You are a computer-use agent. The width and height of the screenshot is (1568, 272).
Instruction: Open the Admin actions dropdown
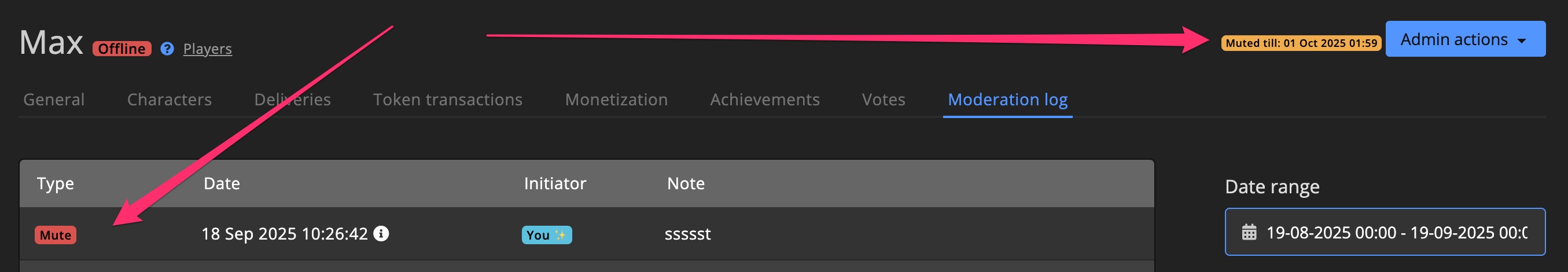(x=1464, y=39)
